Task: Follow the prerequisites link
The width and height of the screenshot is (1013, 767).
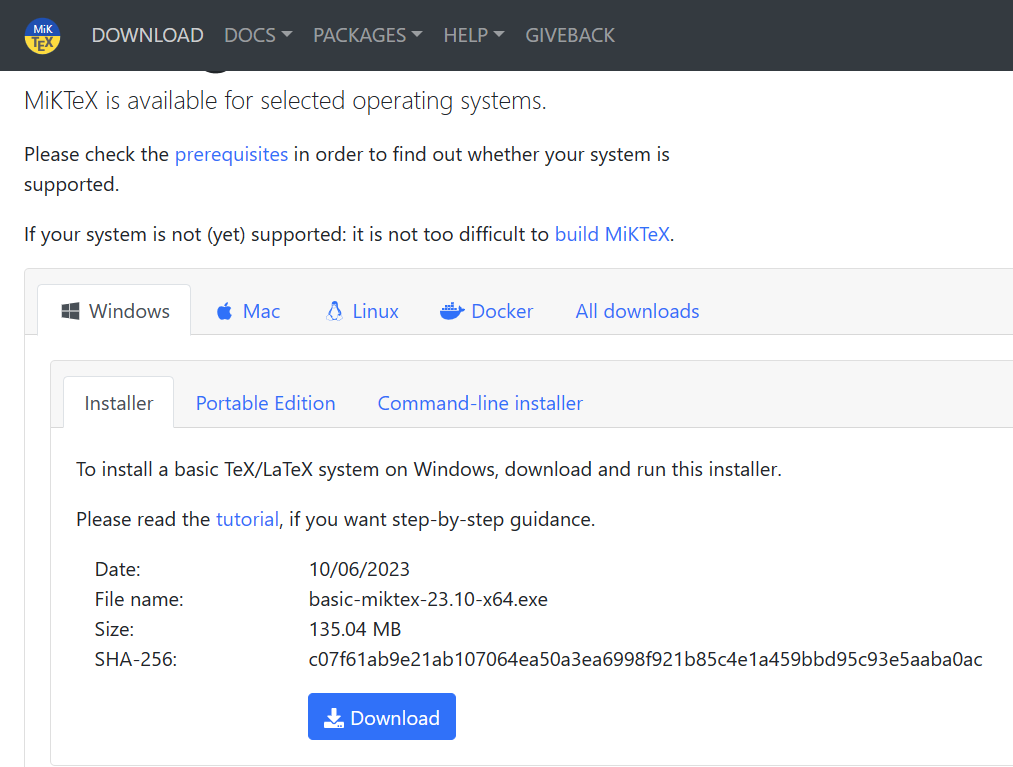Action: (x=231, y=154)
